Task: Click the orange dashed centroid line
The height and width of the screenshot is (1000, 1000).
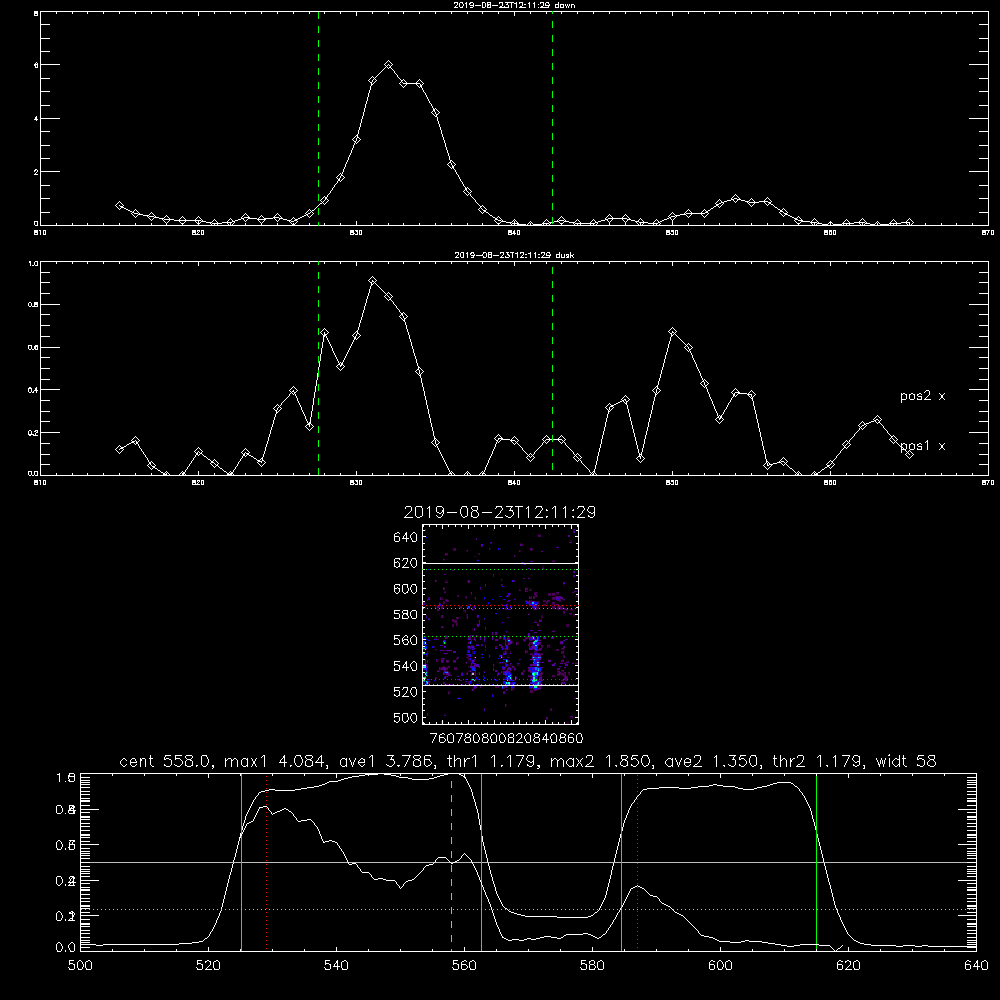Action: click(x=452, y=861)
